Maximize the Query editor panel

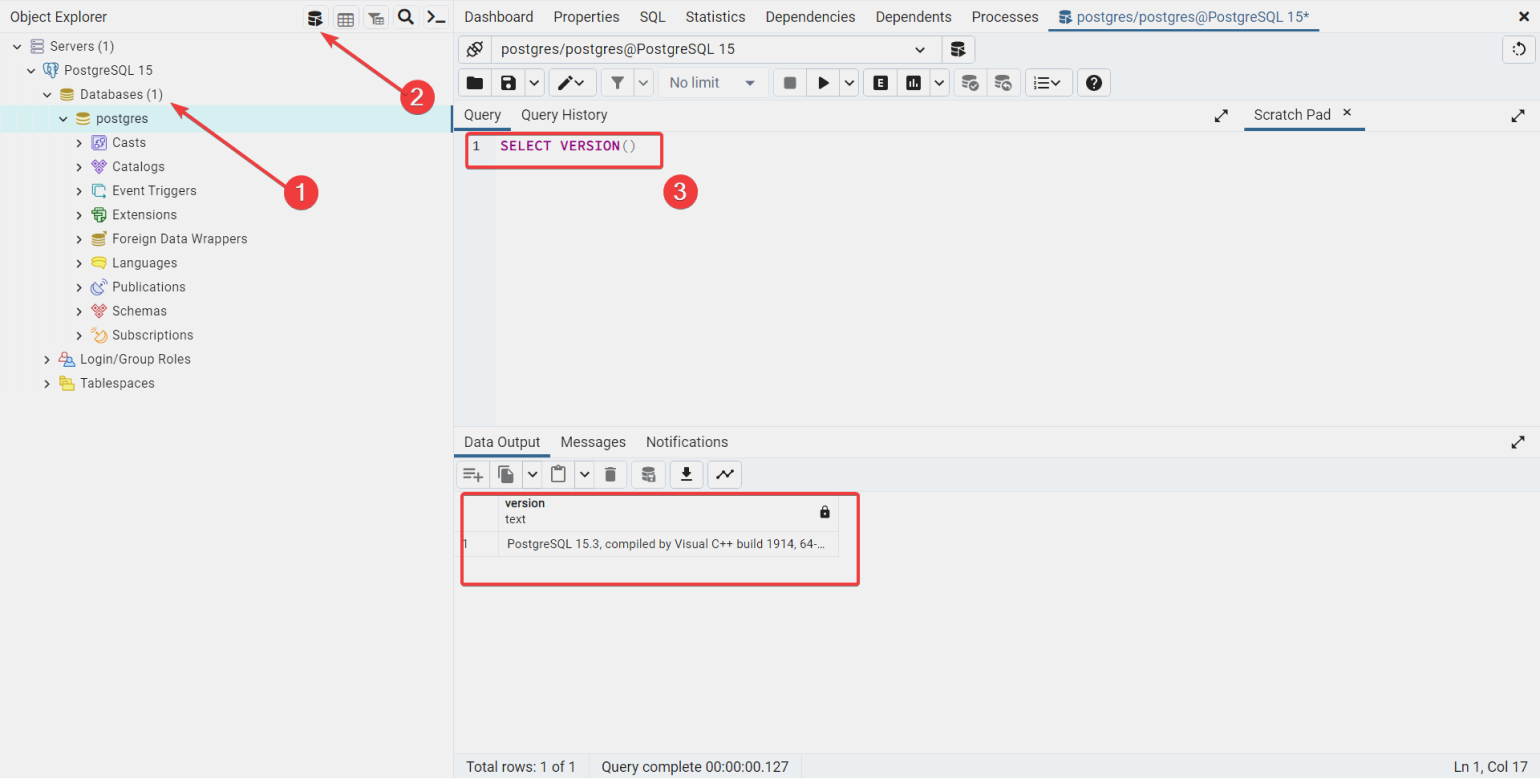click(x=1221, y=116)
